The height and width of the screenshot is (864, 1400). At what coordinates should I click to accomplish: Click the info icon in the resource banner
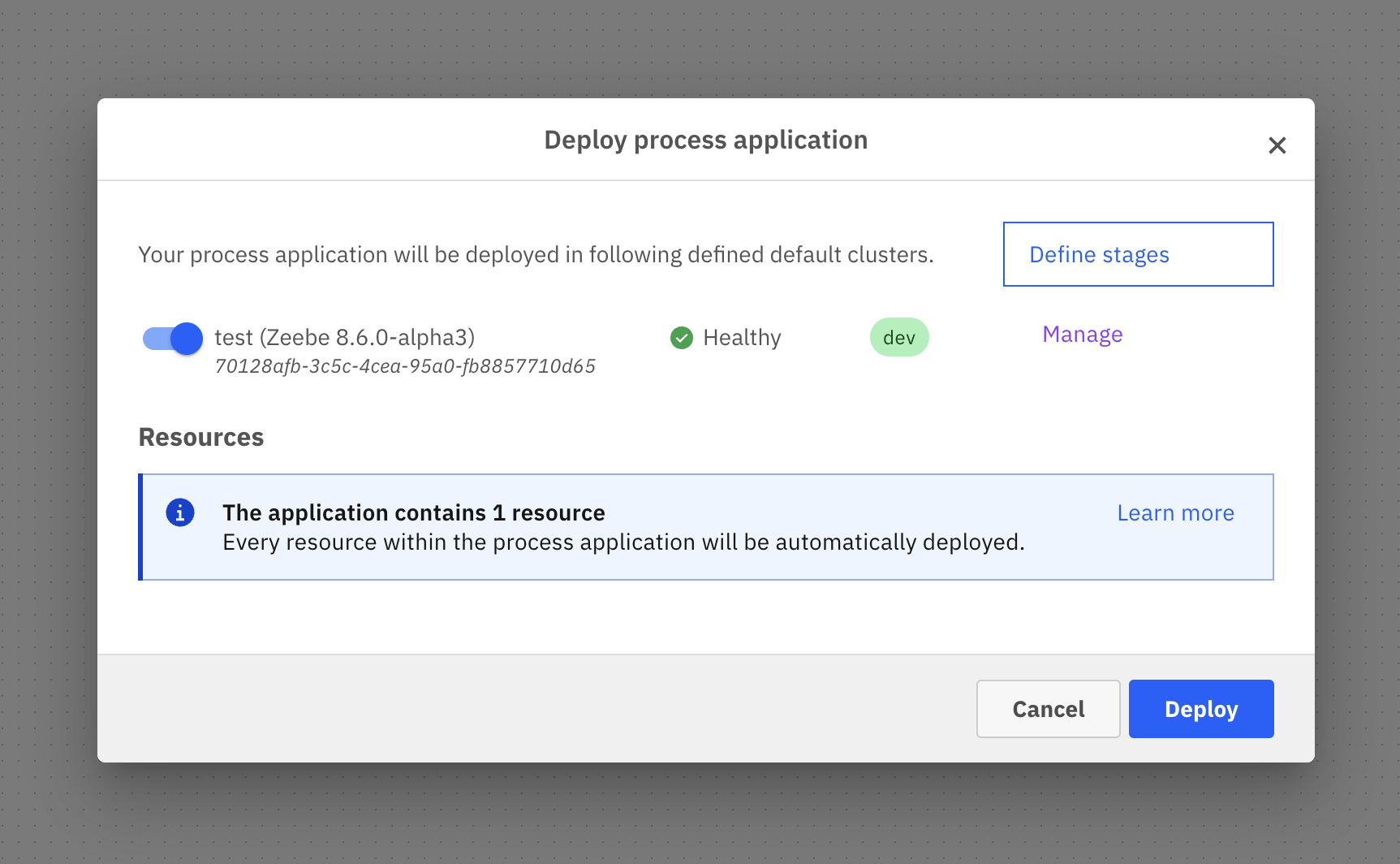coord(180,512)
